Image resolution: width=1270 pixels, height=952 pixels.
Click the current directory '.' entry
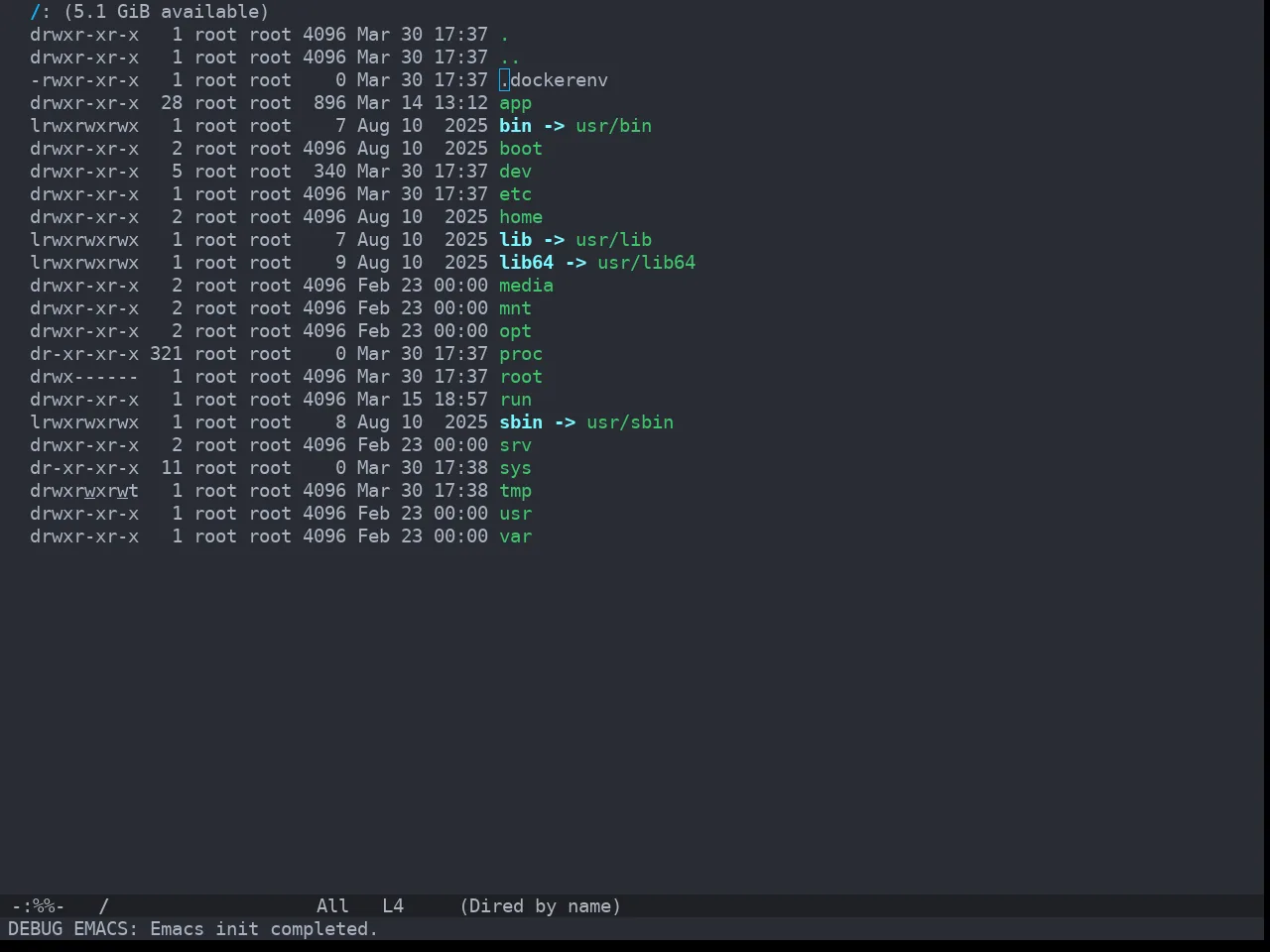coord(504,35)
